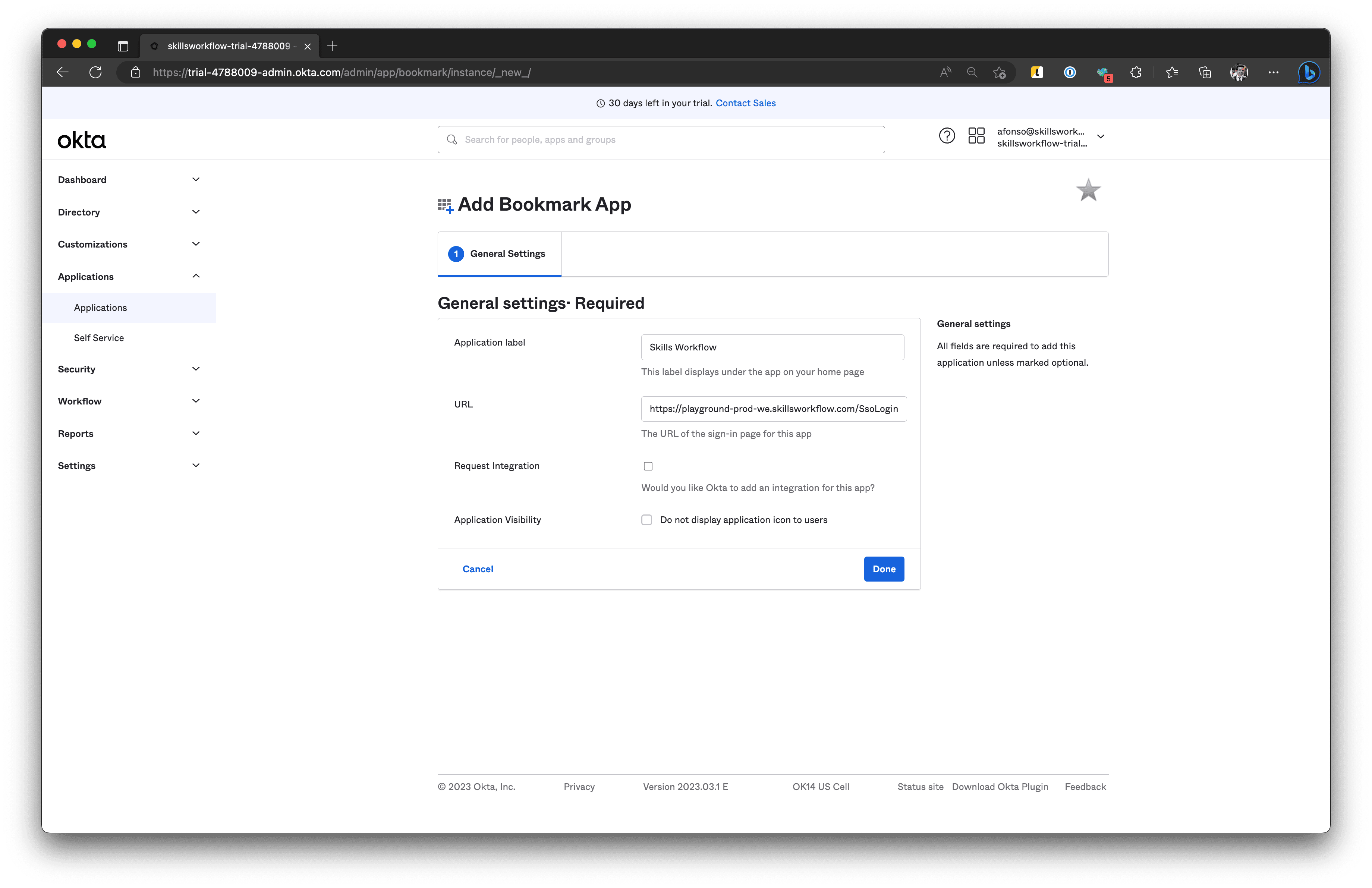Select Self Service in sidebar
1372x888 pixels.
(129, 338)
